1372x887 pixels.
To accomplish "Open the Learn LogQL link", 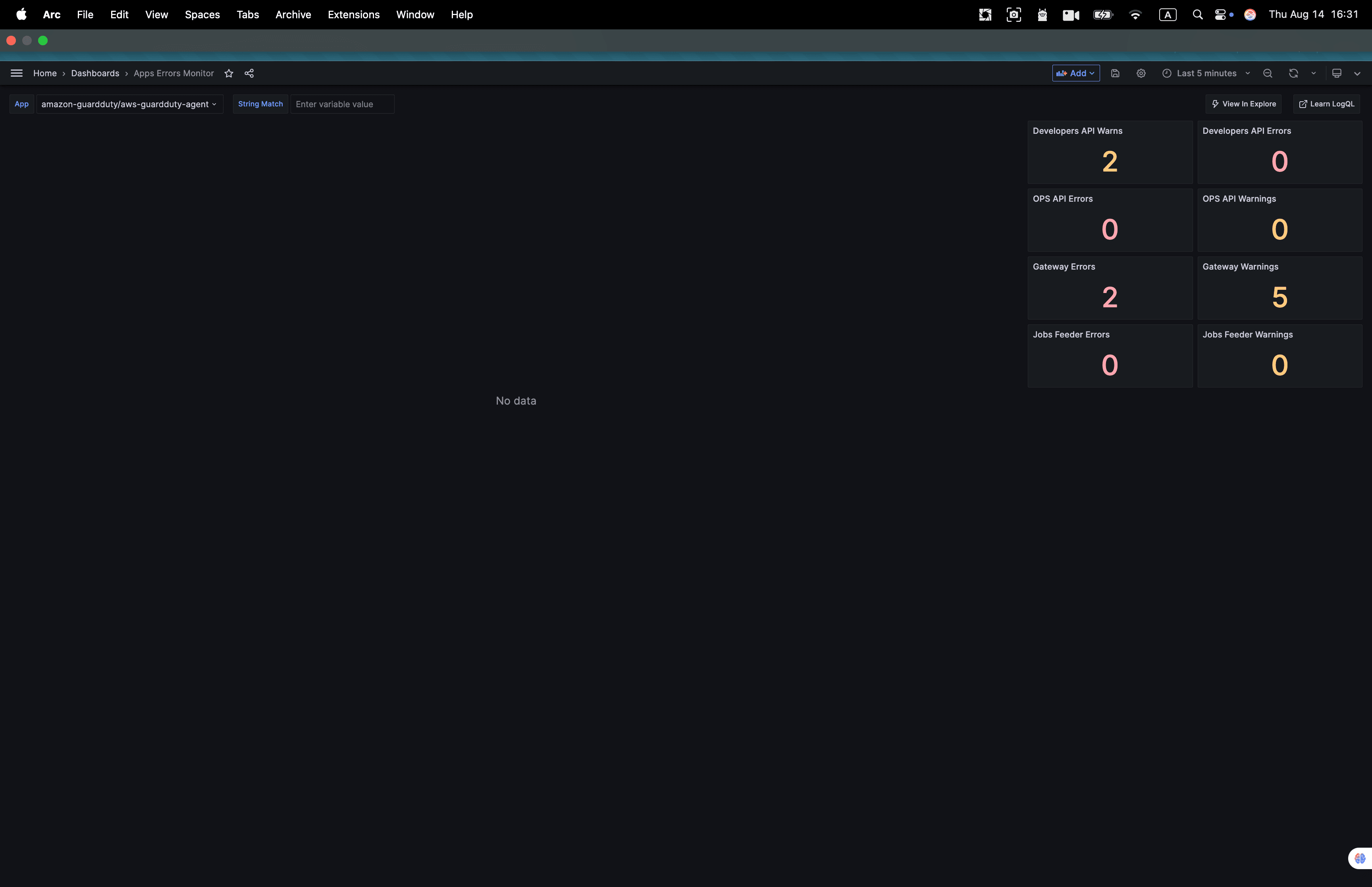I will (x=1326, y=104).
